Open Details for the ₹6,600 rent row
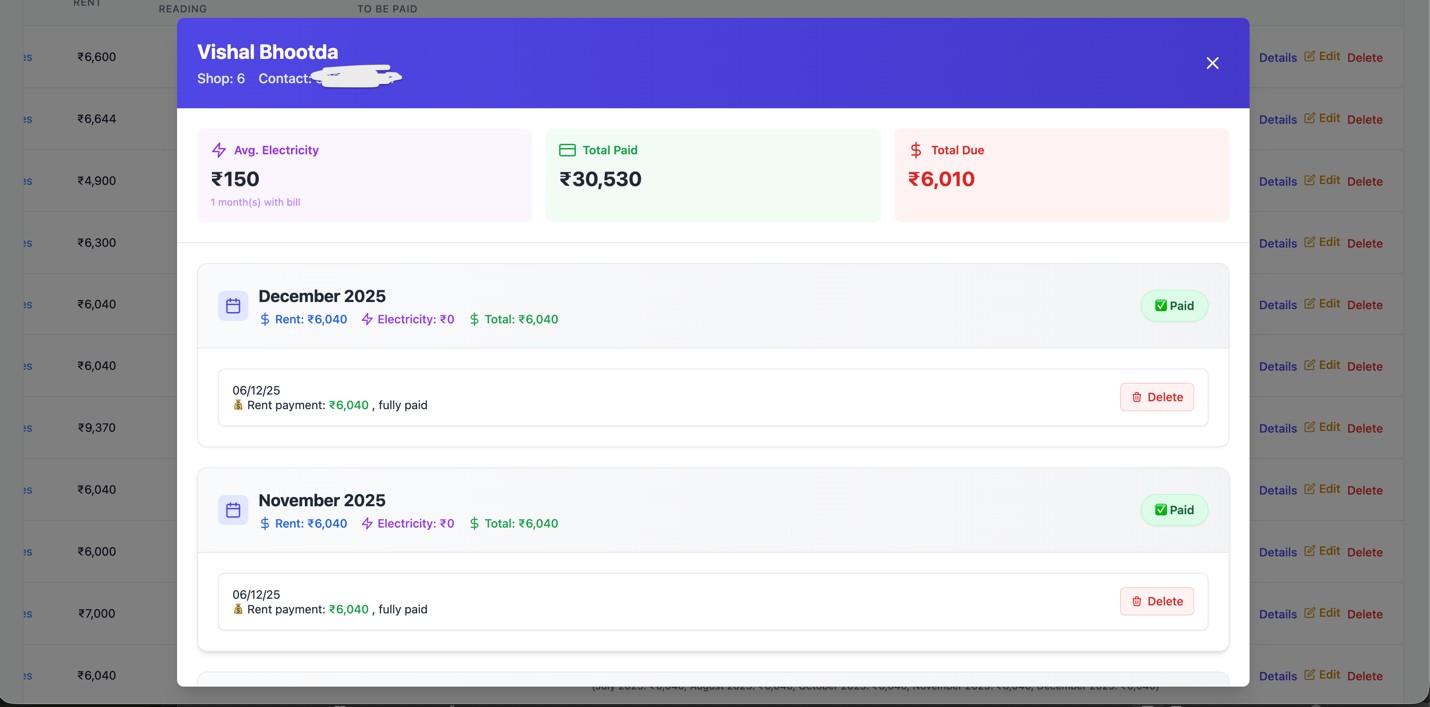 pyautogui.click(x=1277, y=58)
